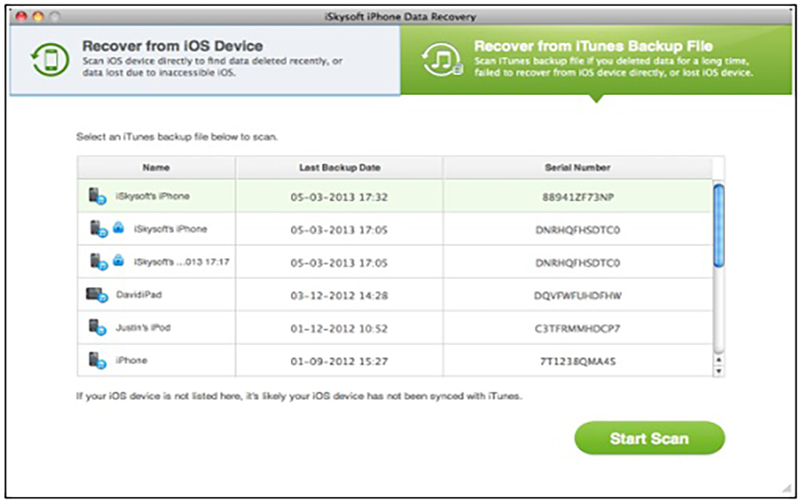
Task: Click device icon of the DavidiPad backup
Action: (97, 295)
